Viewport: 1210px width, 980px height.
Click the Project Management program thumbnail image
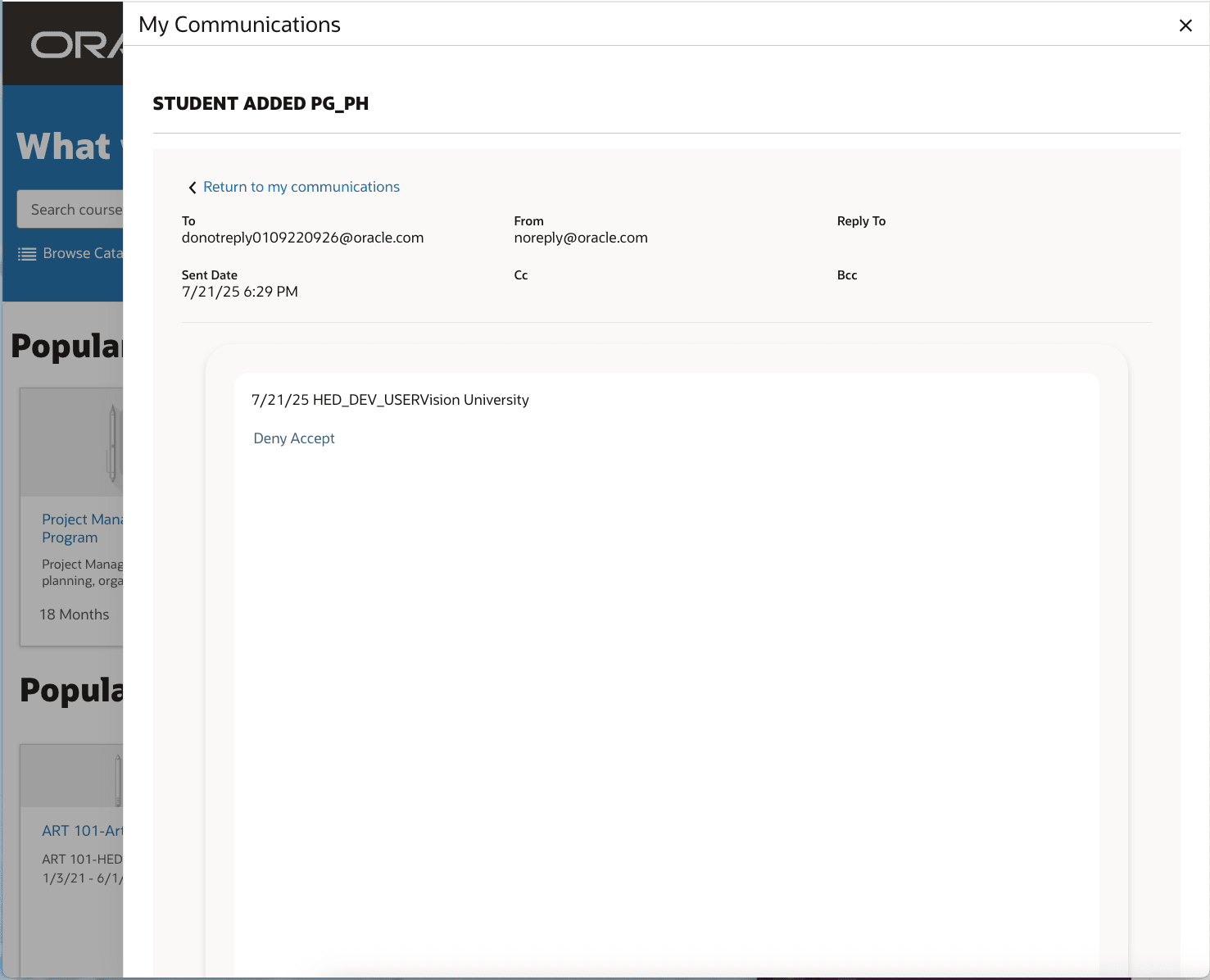[72, 442]
